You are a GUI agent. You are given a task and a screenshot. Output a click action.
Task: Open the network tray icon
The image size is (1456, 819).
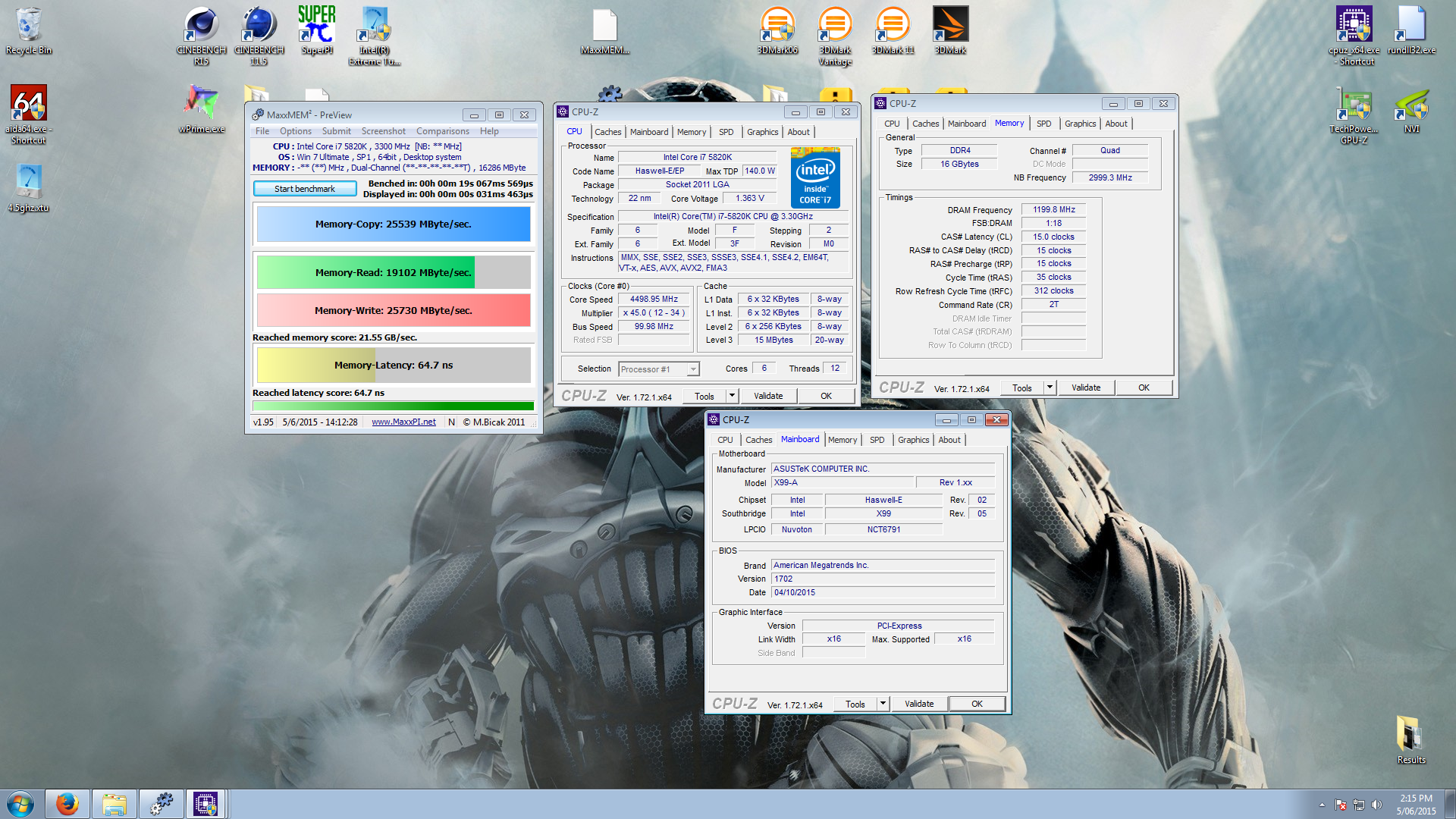point(1358,805)
